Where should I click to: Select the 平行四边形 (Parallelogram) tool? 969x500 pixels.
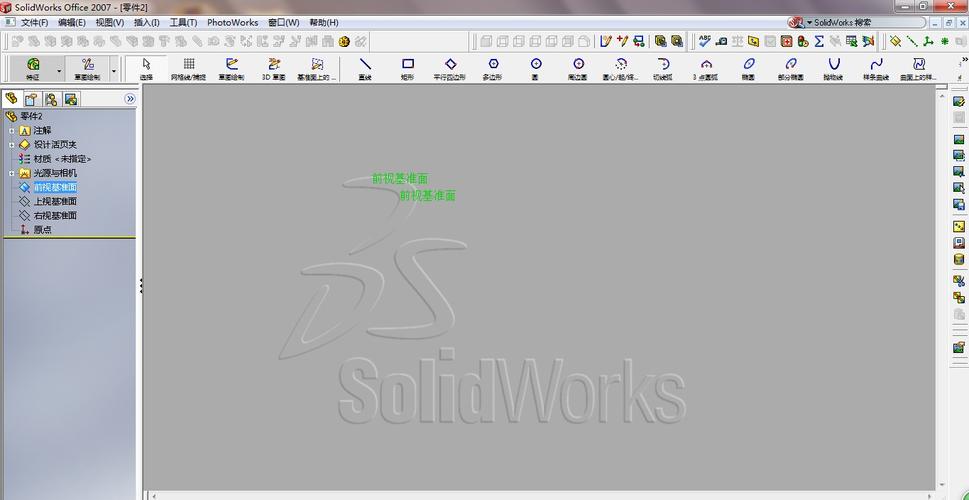click(451, 68)
